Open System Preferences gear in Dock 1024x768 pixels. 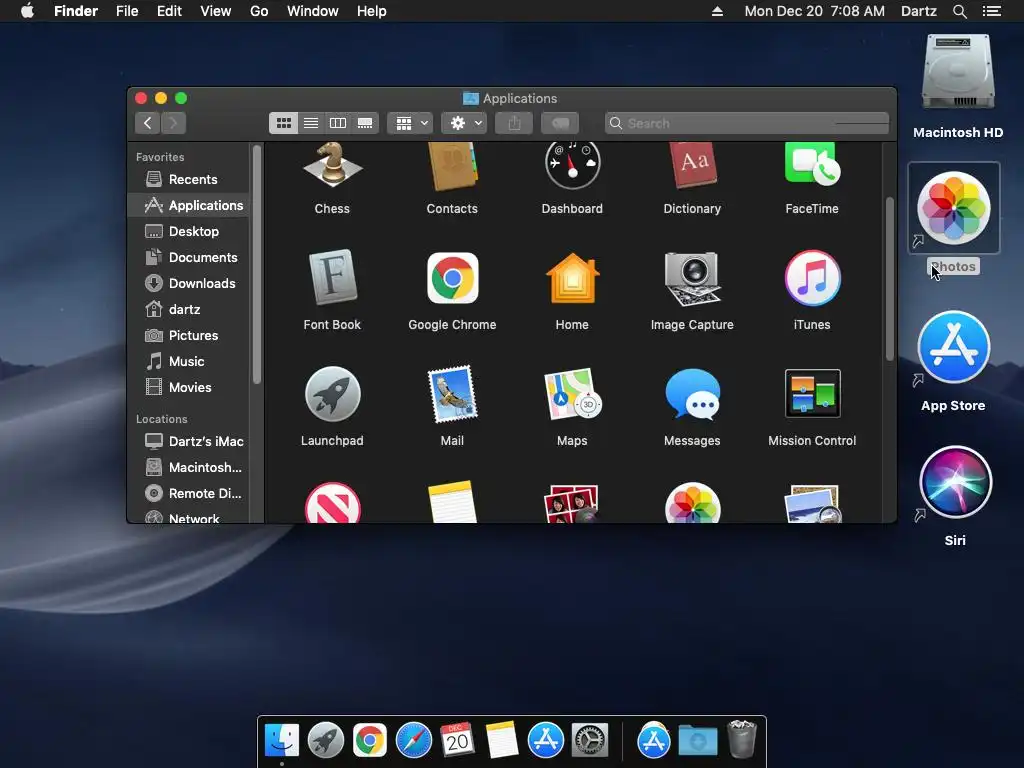pos(590,740)
